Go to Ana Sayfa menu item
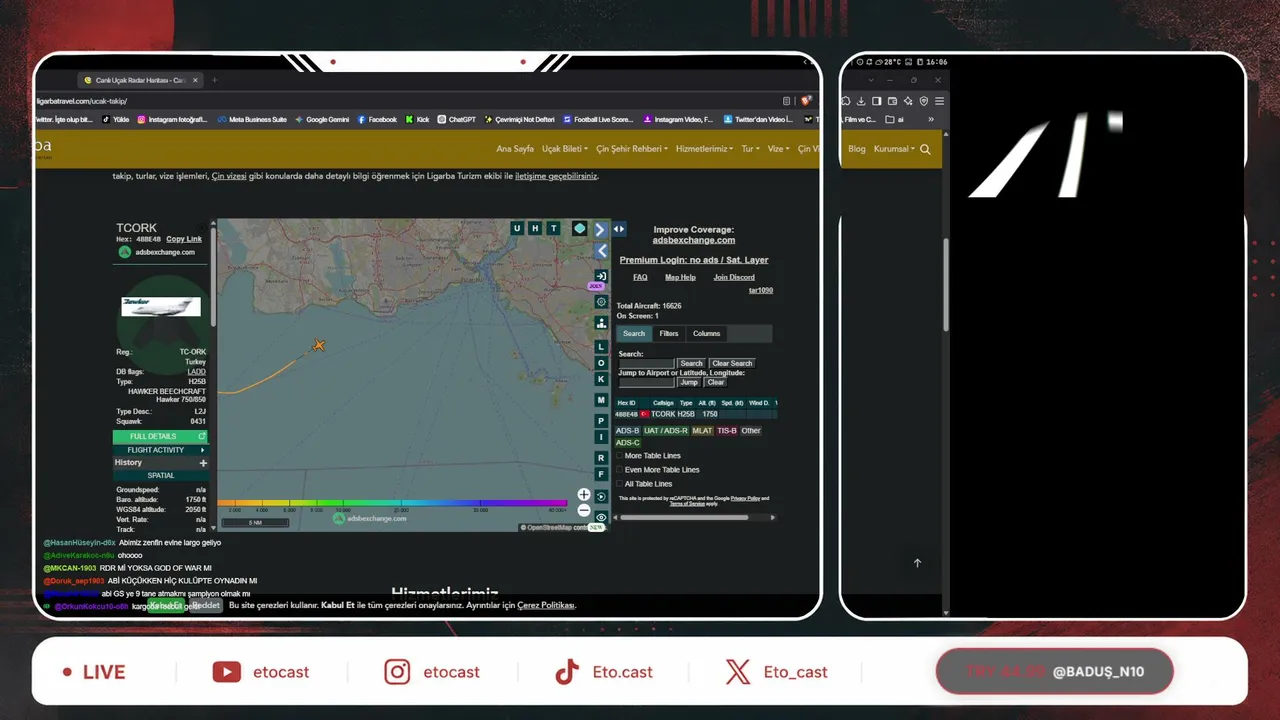This screenshot has height=720, width=1280. pos(515,149)
